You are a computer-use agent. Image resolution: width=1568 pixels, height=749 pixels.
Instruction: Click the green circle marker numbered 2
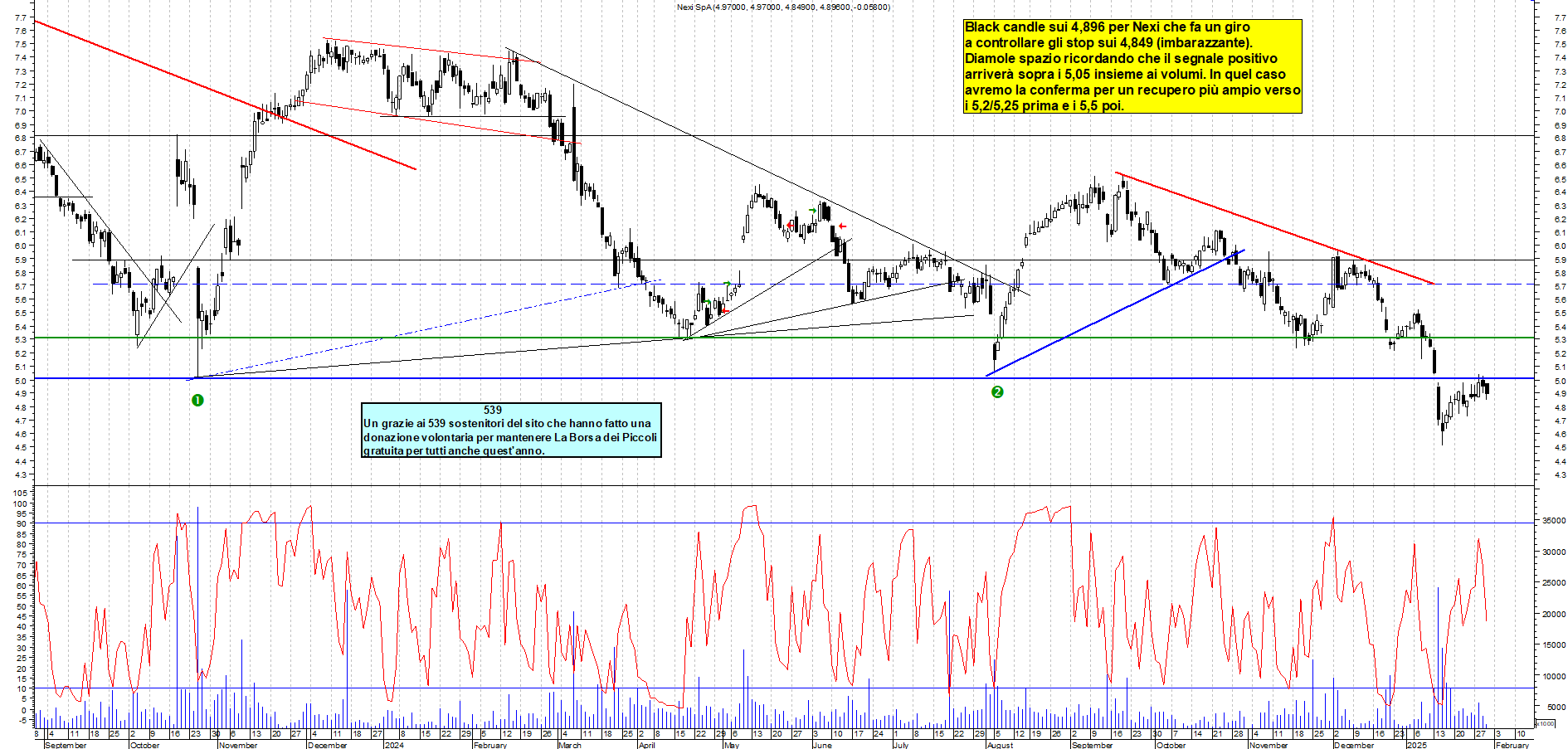click(x=997, y=392)
